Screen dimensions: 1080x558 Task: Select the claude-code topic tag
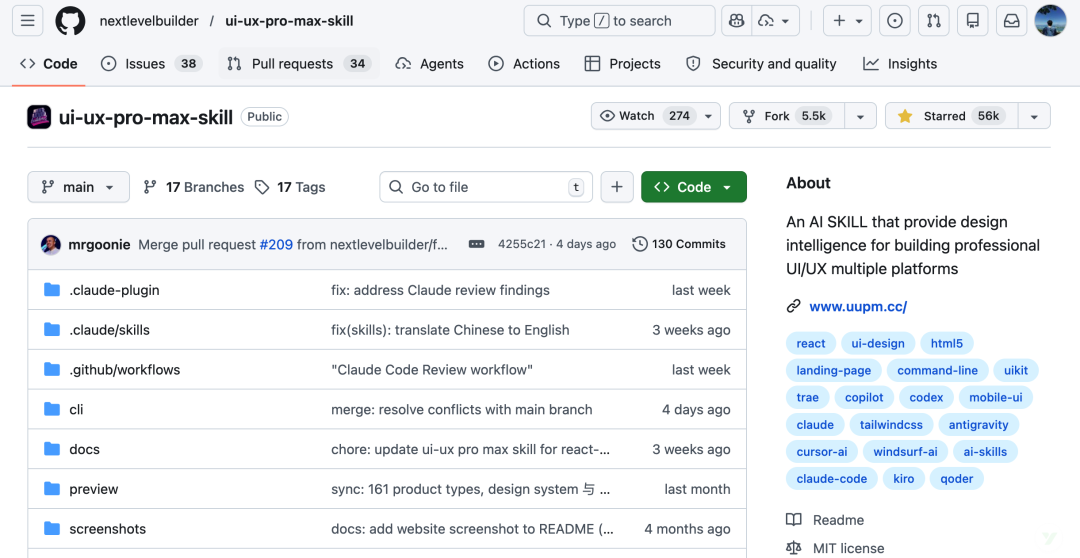coord(831,479)
